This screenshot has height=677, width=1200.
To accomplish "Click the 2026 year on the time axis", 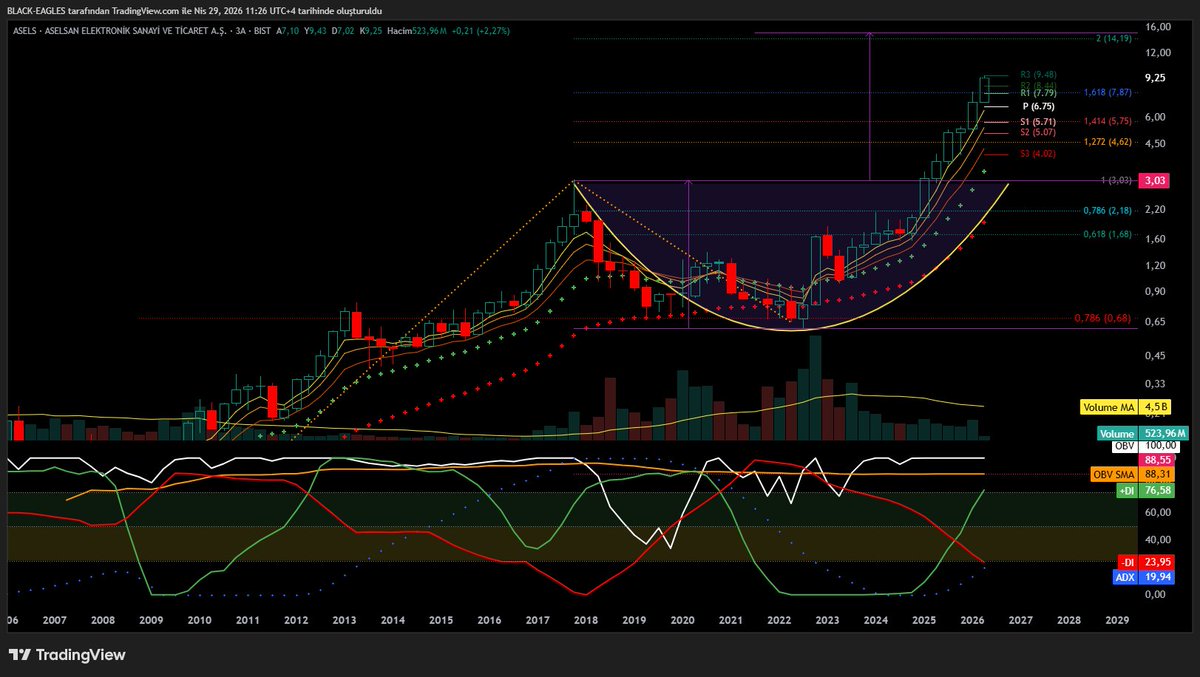I will (971, 621).
